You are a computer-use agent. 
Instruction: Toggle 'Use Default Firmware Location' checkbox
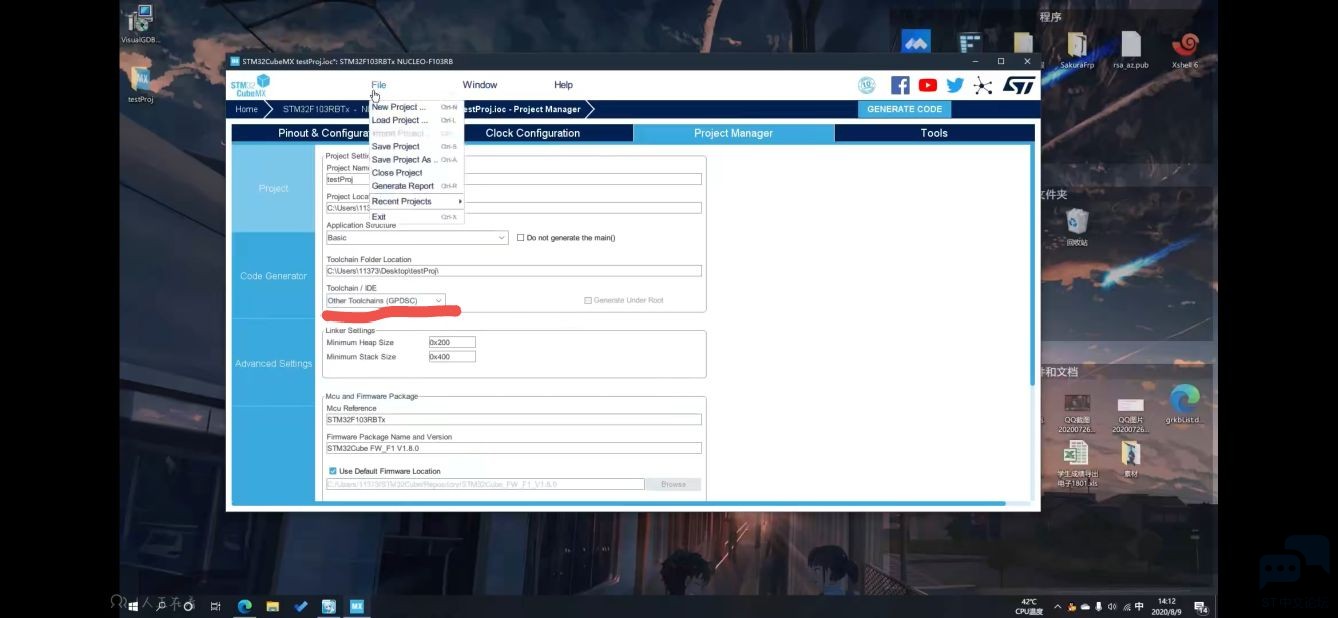[x=333, y=471]
